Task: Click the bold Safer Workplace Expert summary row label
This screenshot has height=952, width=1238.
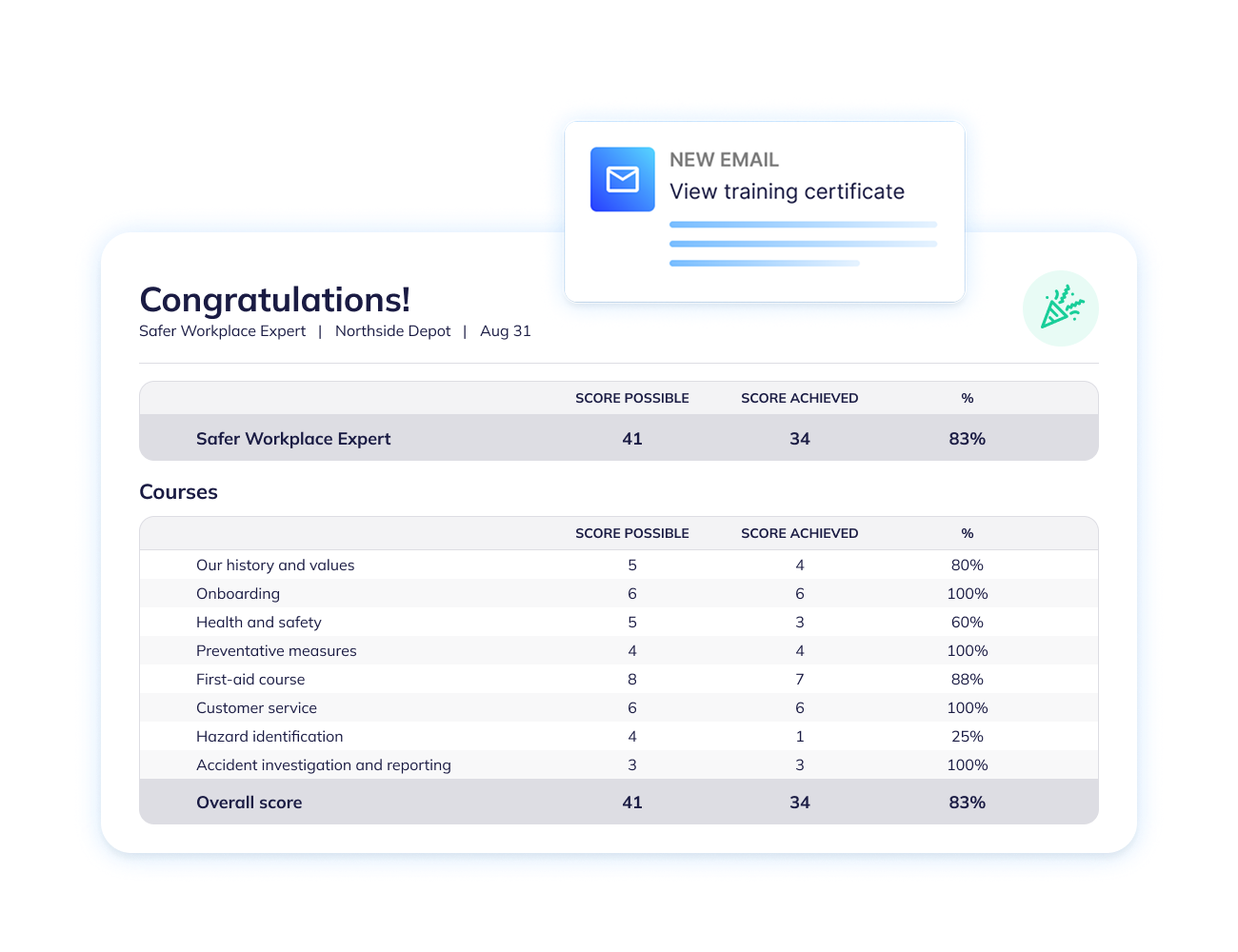Action: [x=293, y=439]
